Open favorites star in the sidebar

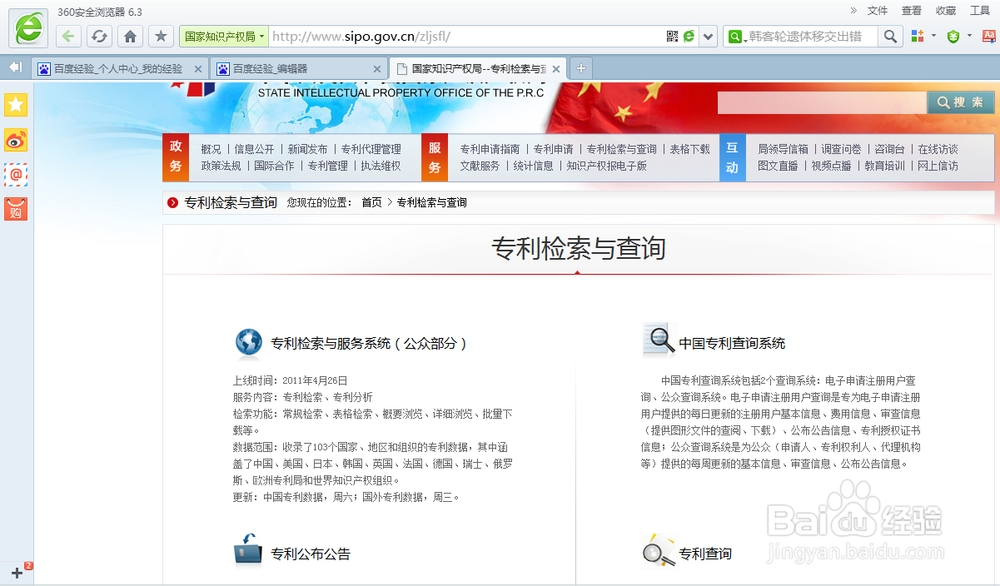tap(16, 105)
